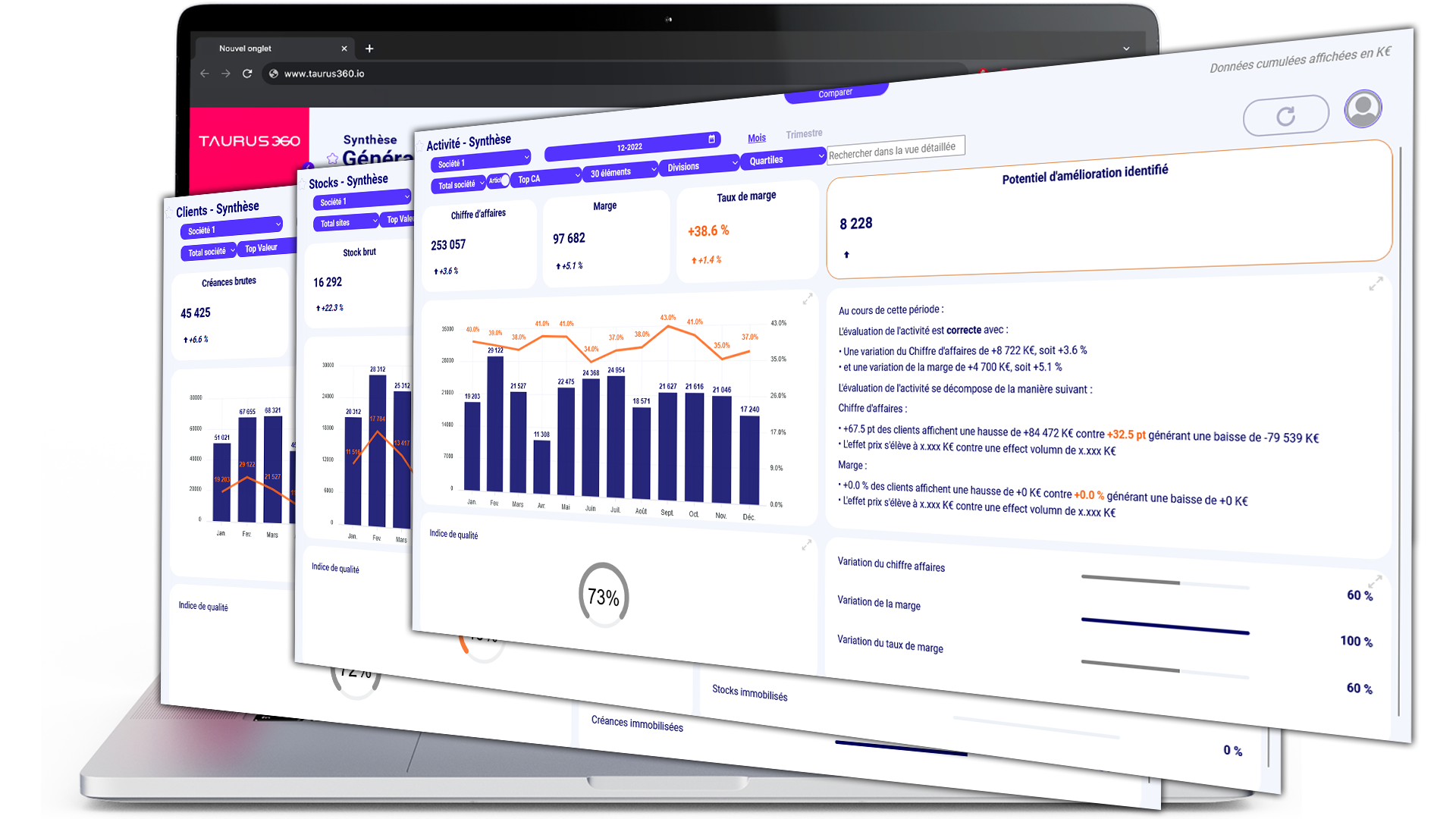Click the Variation de la marge progress bar
Viewport: 1456px width, 819px height.
coord(1164,626)
